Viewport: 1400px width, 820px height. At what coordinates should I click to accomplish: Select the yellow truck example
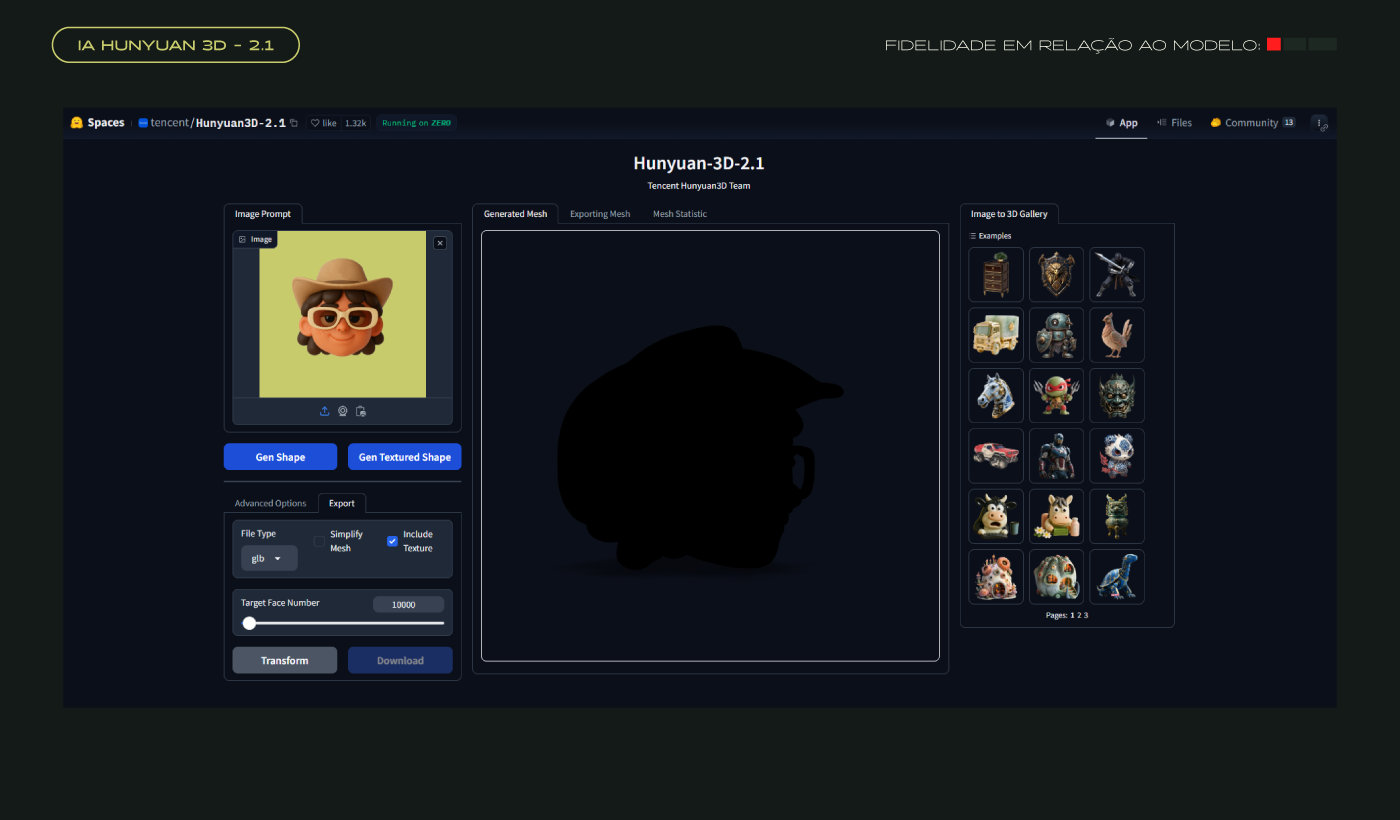tap(996, 335)
